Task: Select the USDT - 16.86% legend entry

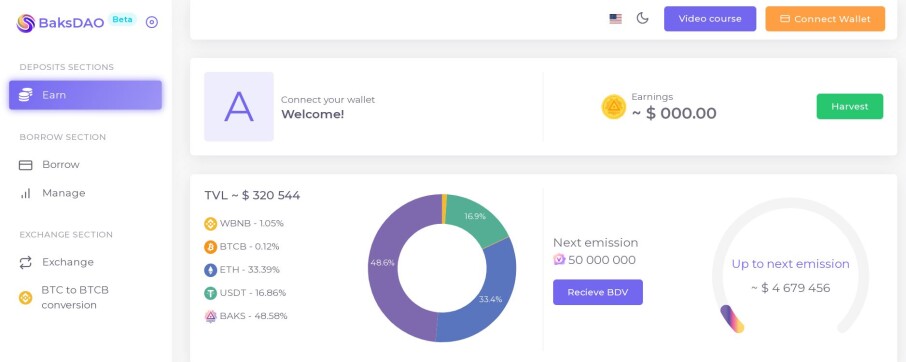Action: tap(245, 293)
